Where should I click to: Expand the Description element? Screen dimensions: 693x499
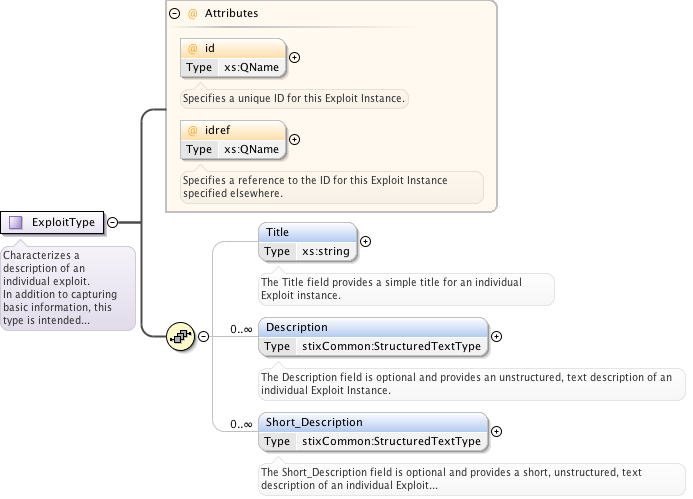496,337
